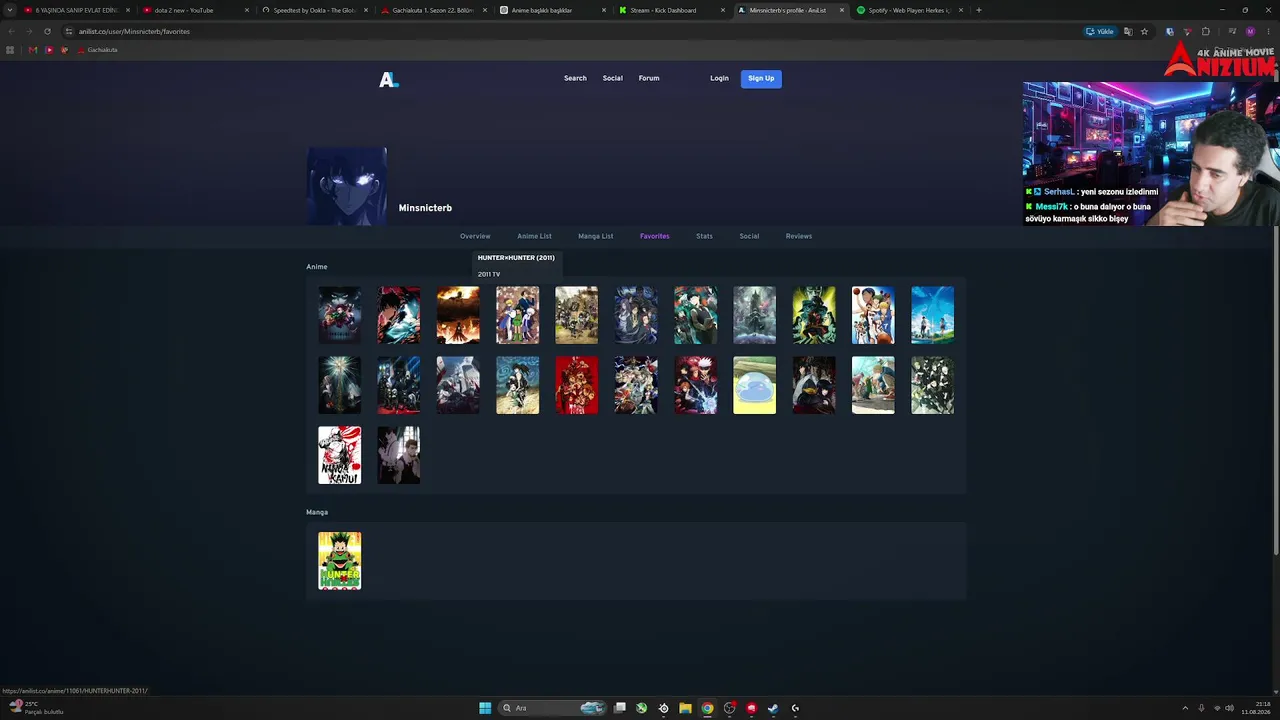Click the taskbar search box
Screen dimensions: 1280x720
tap(552, 708)
